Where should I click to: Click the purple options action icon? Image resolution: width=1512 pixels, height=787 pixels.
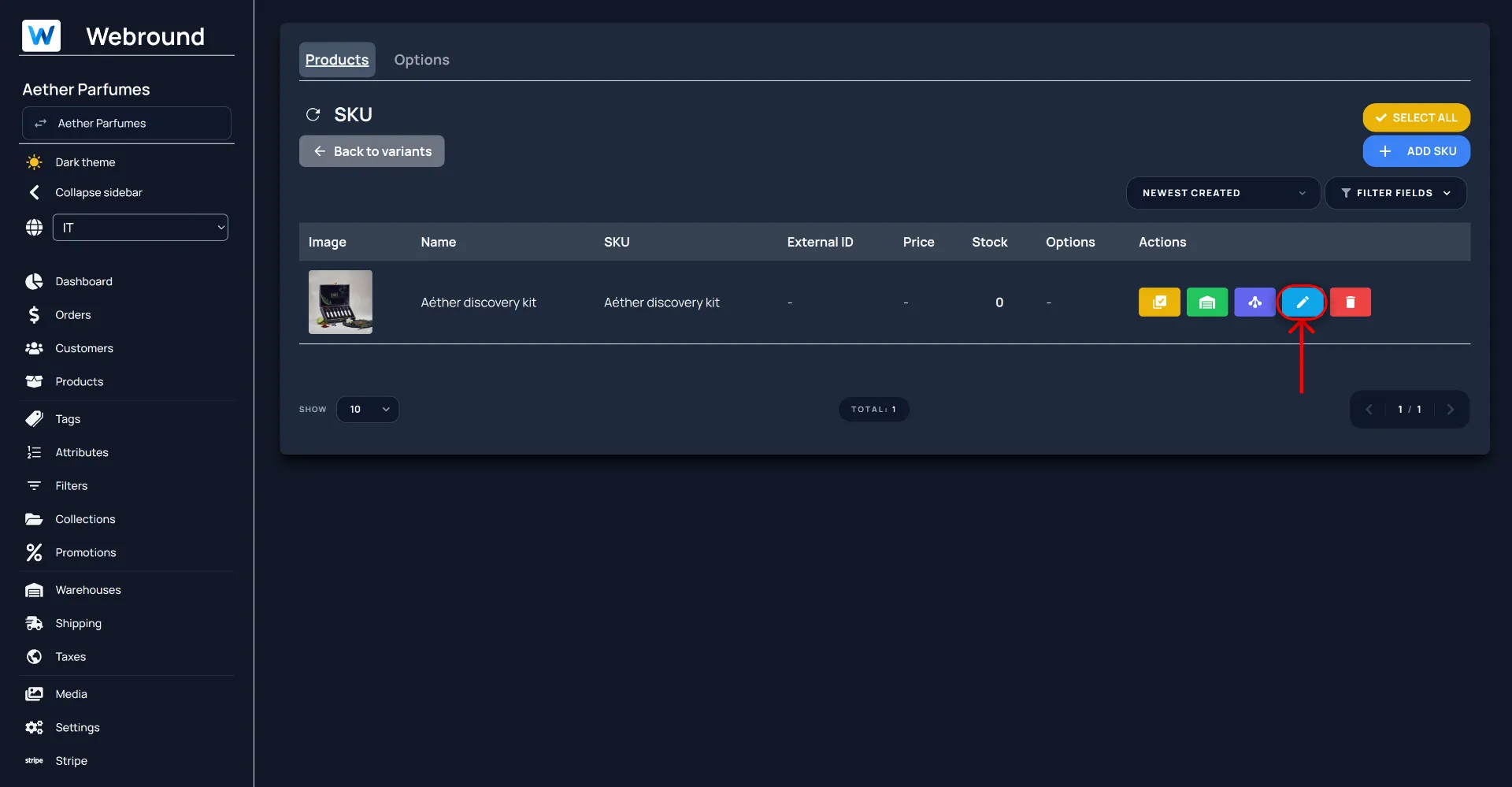click(x=1254, y=303)
